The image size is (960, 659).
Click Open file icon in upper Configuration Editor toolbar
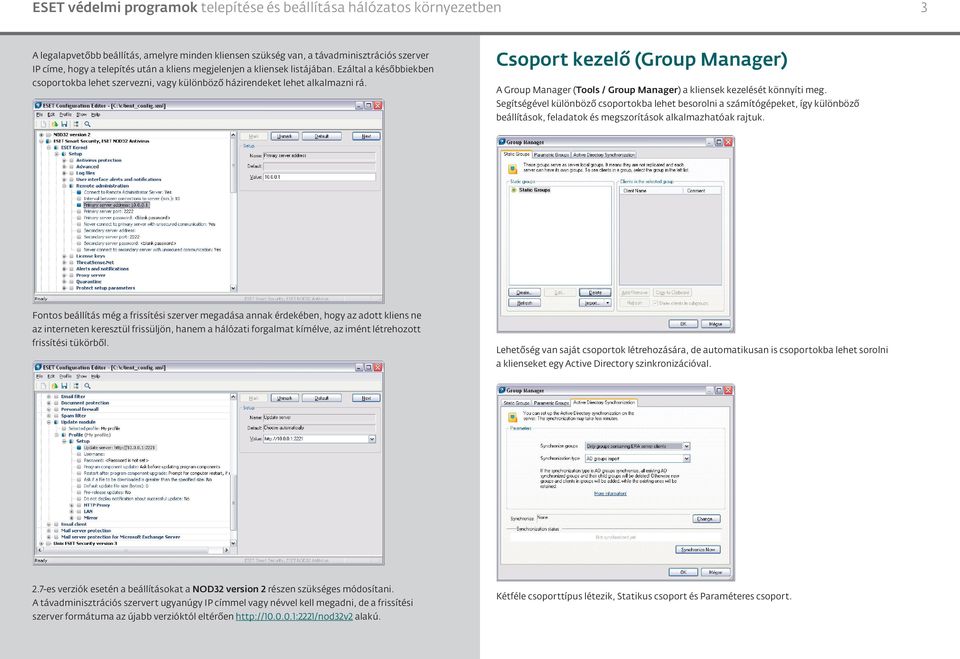pos(54,124)
